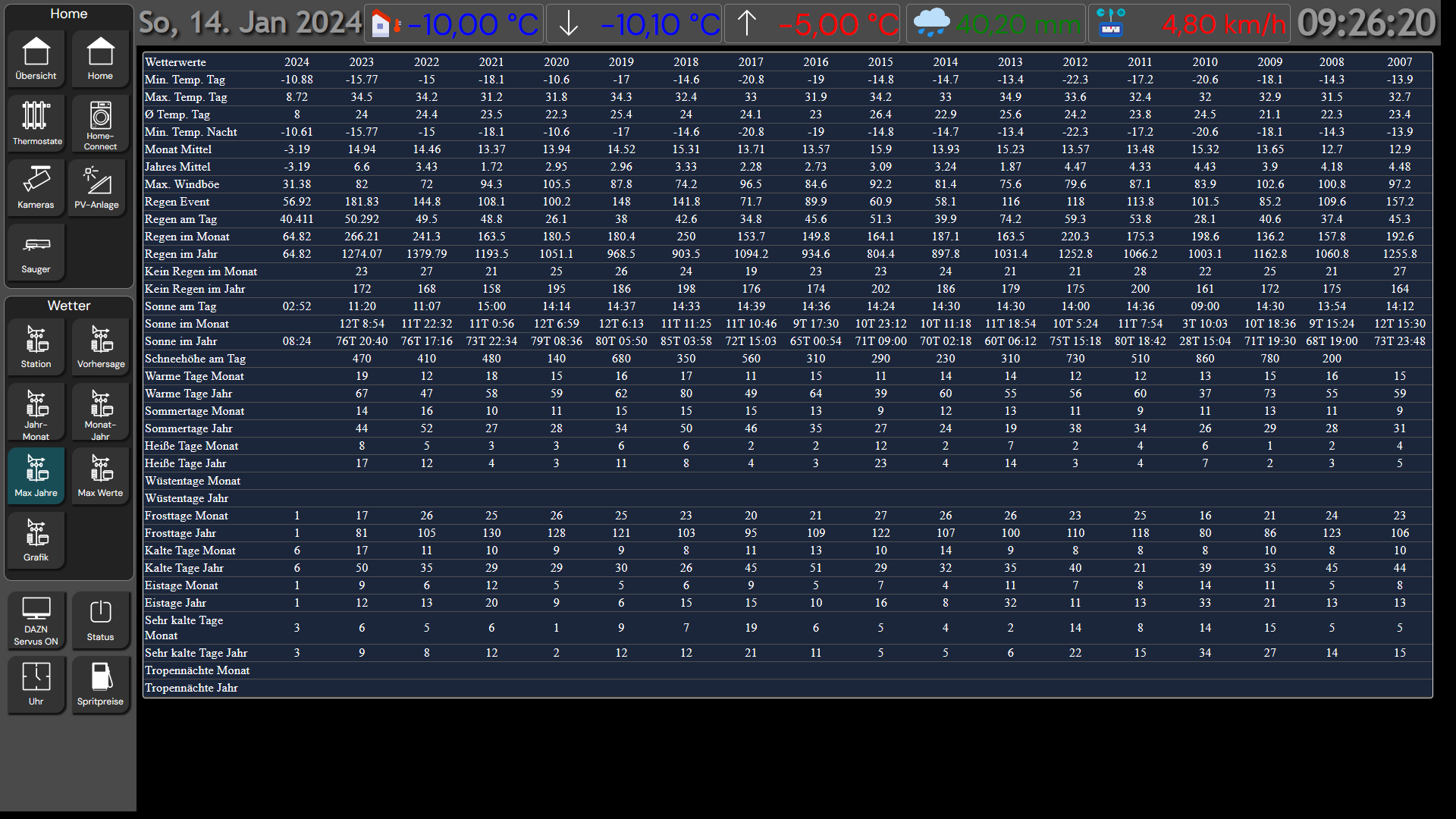The image size is (1456, 819).
Task: Select the Jahr-Monat weather view
Action: click(36, 412)
